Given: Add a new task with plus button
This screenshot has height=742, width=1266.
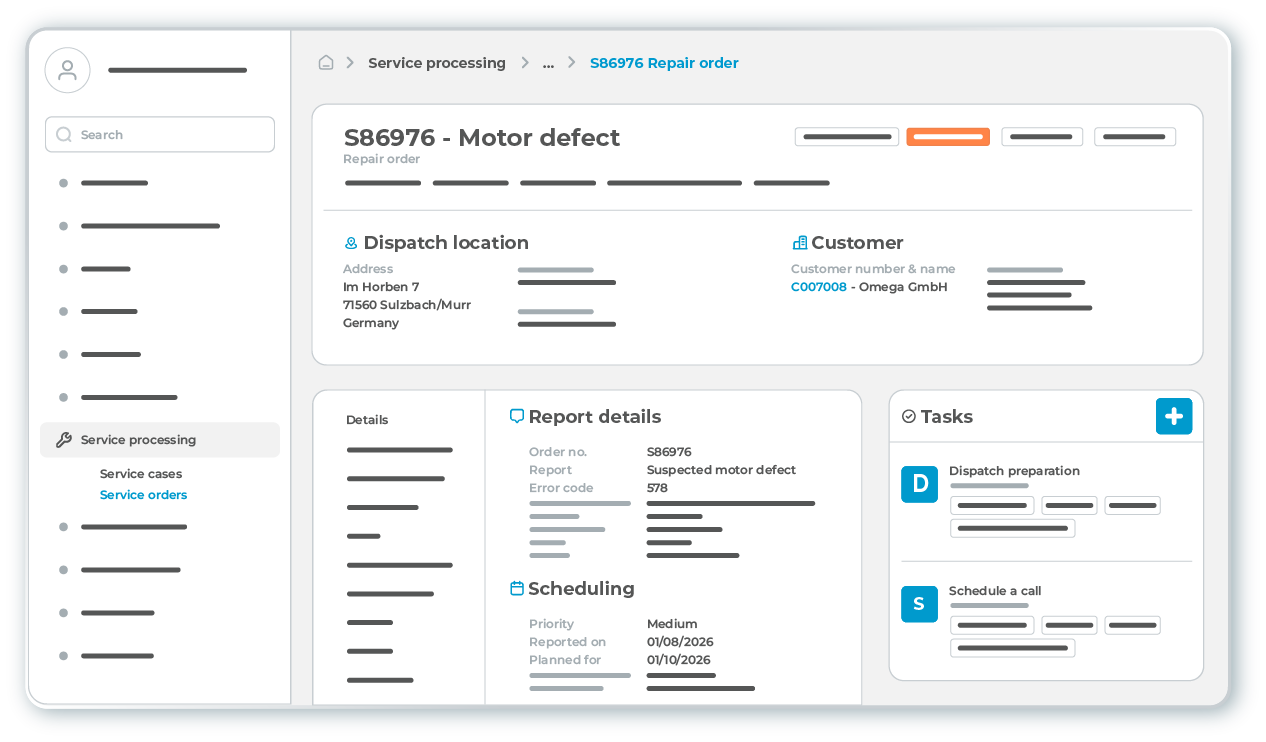Looking at the screenshot, I should click(1174, 416).
